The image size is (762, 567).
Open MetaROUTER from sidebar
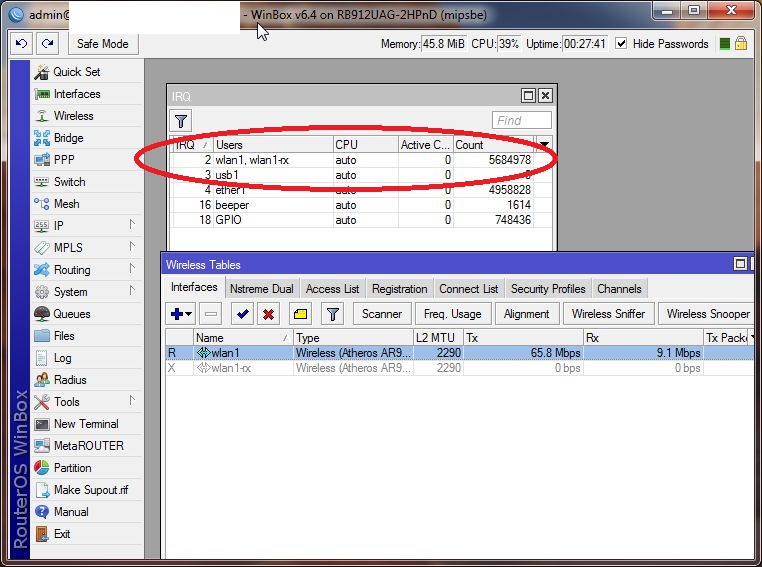(x=87, y=446)
